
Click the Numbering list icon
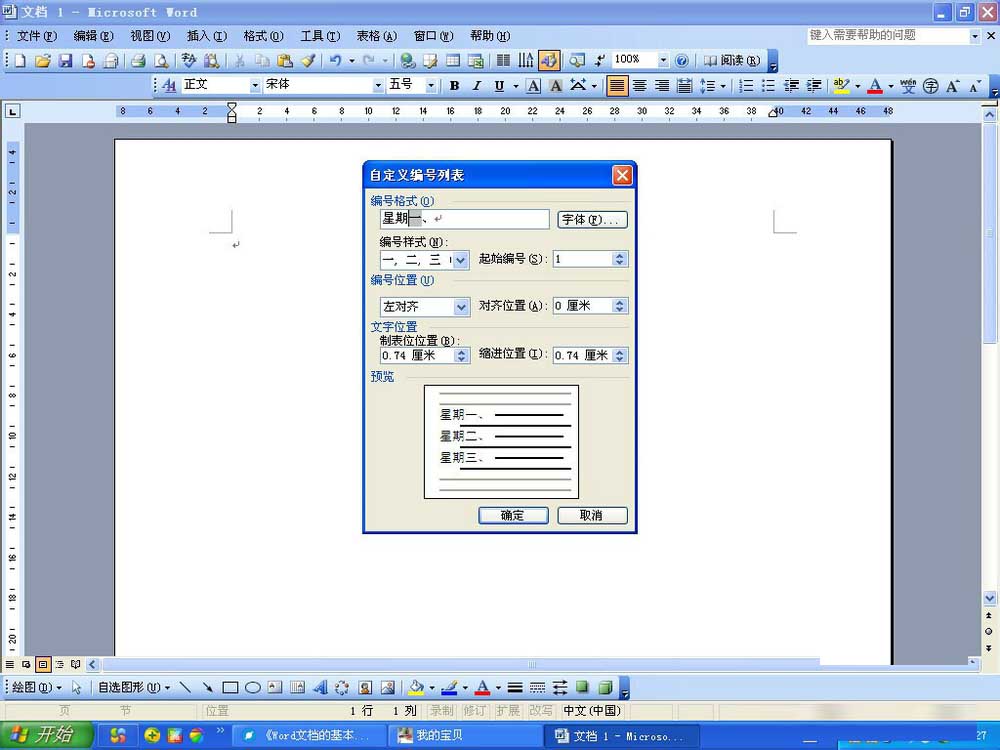746,86
